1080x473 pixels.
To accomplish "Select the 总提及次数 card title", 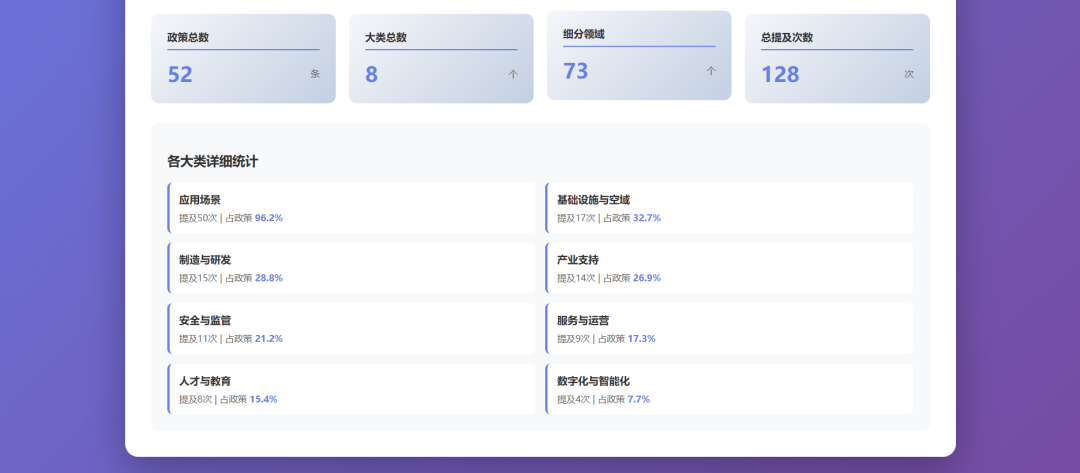I will pos(787,37).
